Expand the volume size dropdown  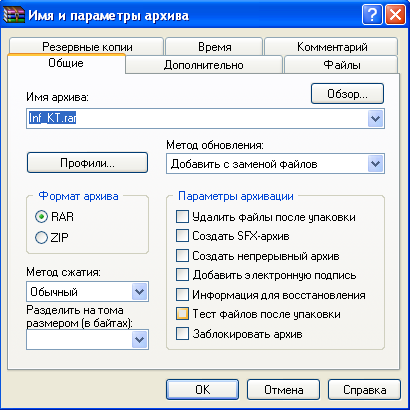point(140,340)
